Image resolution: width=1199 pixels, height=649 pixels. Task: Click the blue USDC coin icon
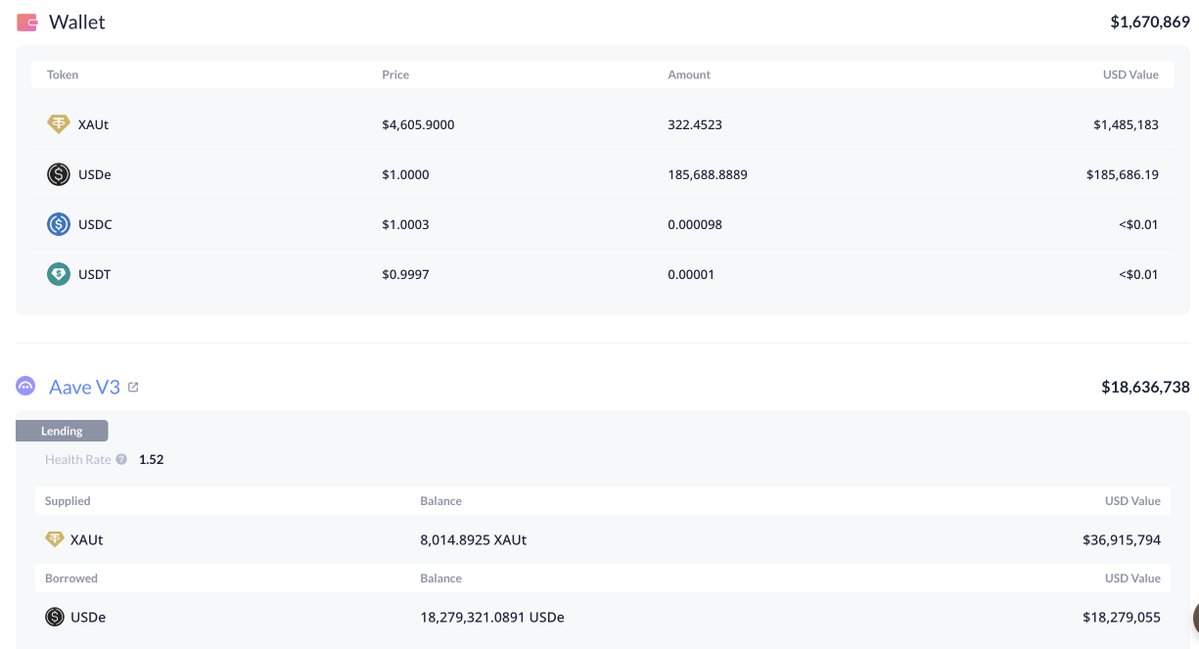click(x=59, y=225)
